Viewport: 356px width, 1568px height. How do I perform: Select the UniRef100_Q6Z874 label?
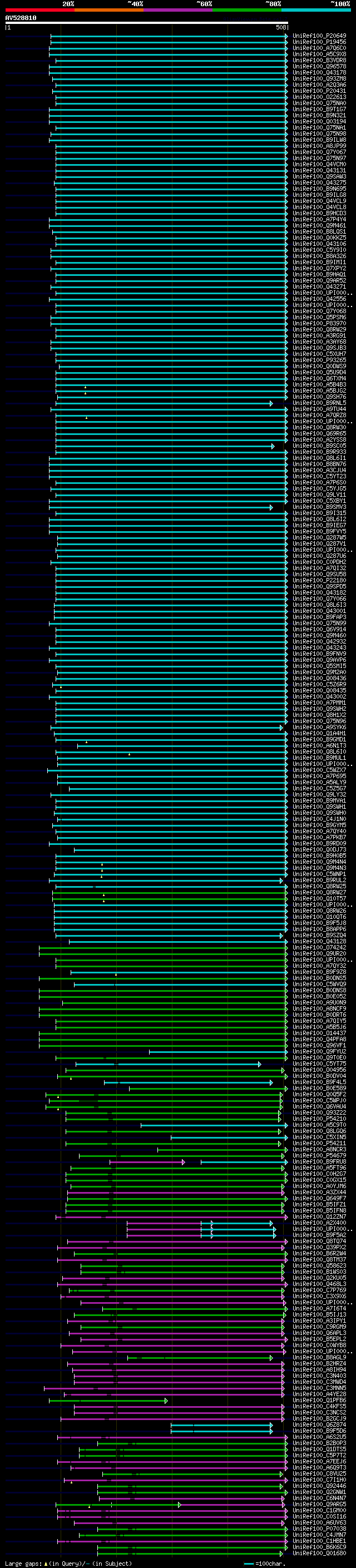point(319,1424)
